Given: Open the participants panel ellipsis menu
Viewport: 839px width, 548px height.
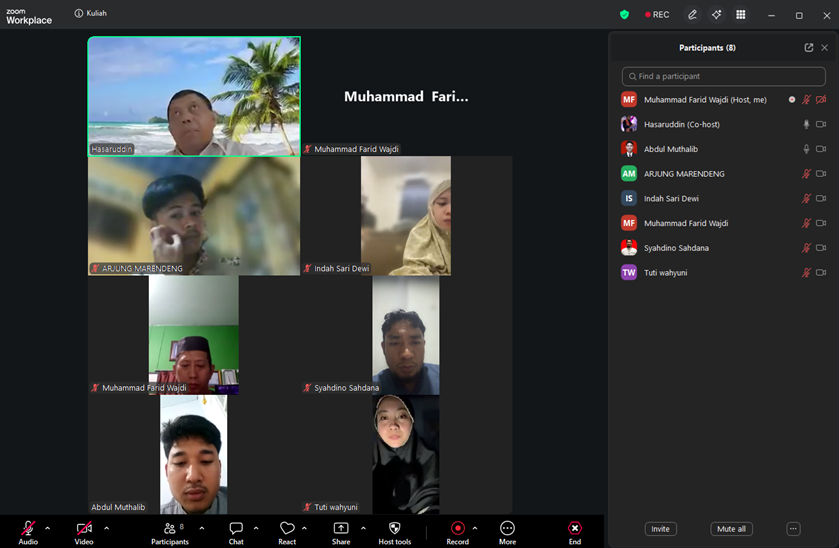Looking at the screenshot, I should pos(793,529).
